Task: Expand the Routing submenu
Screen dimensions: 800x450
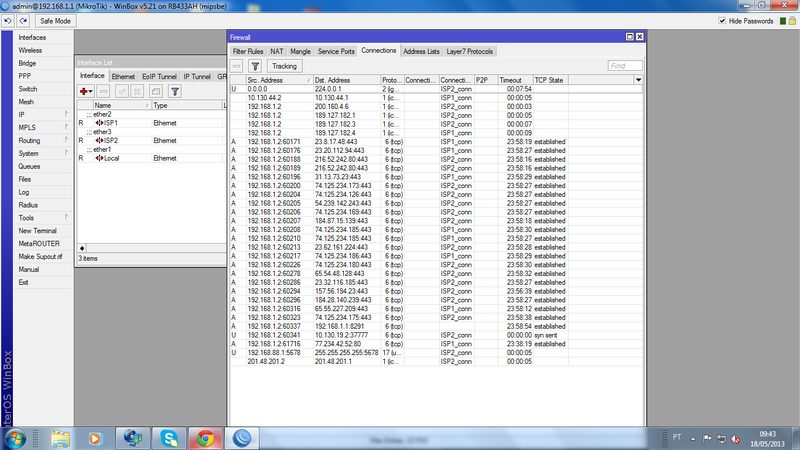Action: click(x=66, y=140)
